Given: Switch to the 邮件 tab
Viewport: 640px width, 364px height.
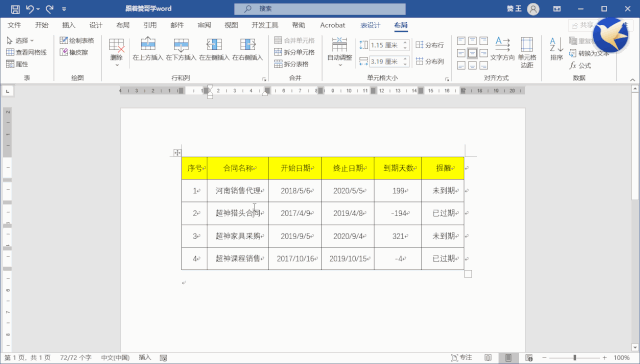Looking at the screenshot, I should 177,25.
